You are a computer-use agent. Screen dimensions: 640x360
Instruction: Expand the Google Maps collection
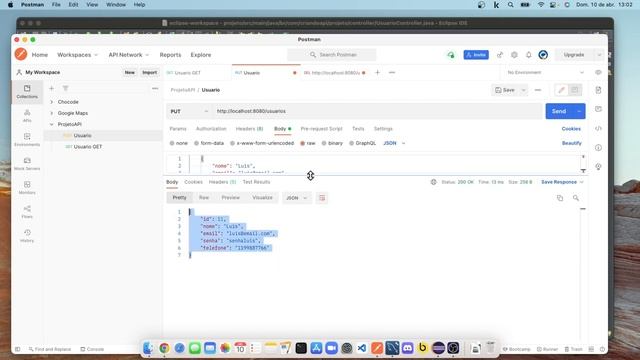coord(51,113)
